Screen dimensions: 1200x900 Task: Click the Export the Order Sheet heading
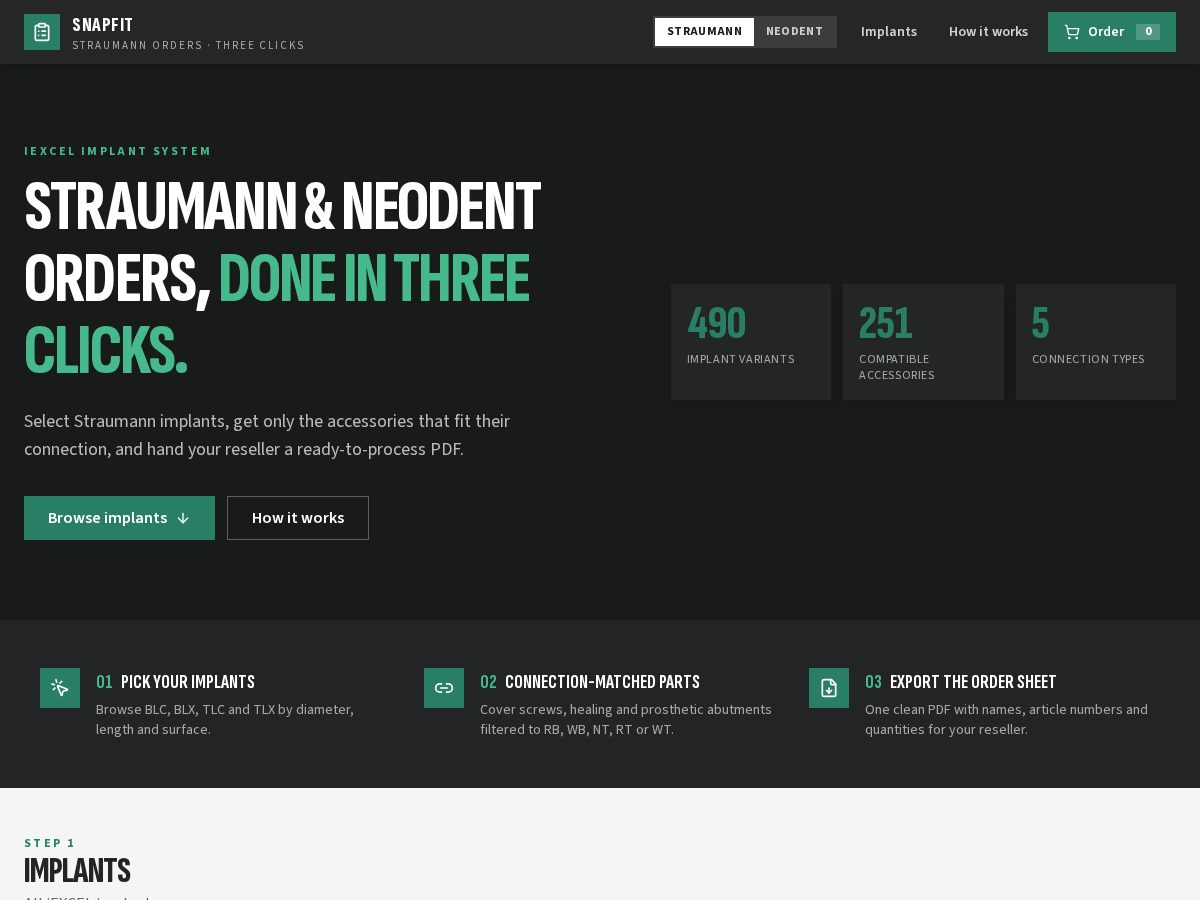point(973,682)
